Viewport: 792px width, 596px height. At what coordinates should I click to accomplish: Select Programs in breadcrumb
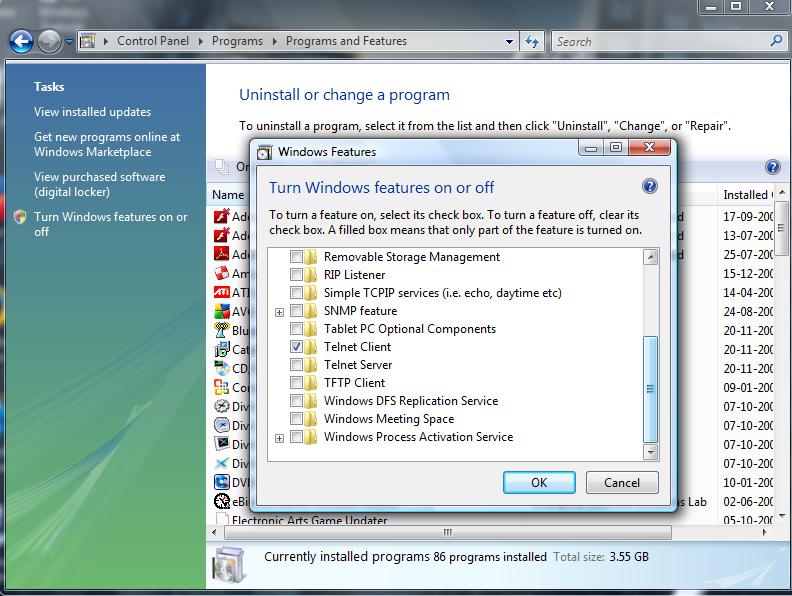pyautogui.click(x=237, y=41)
